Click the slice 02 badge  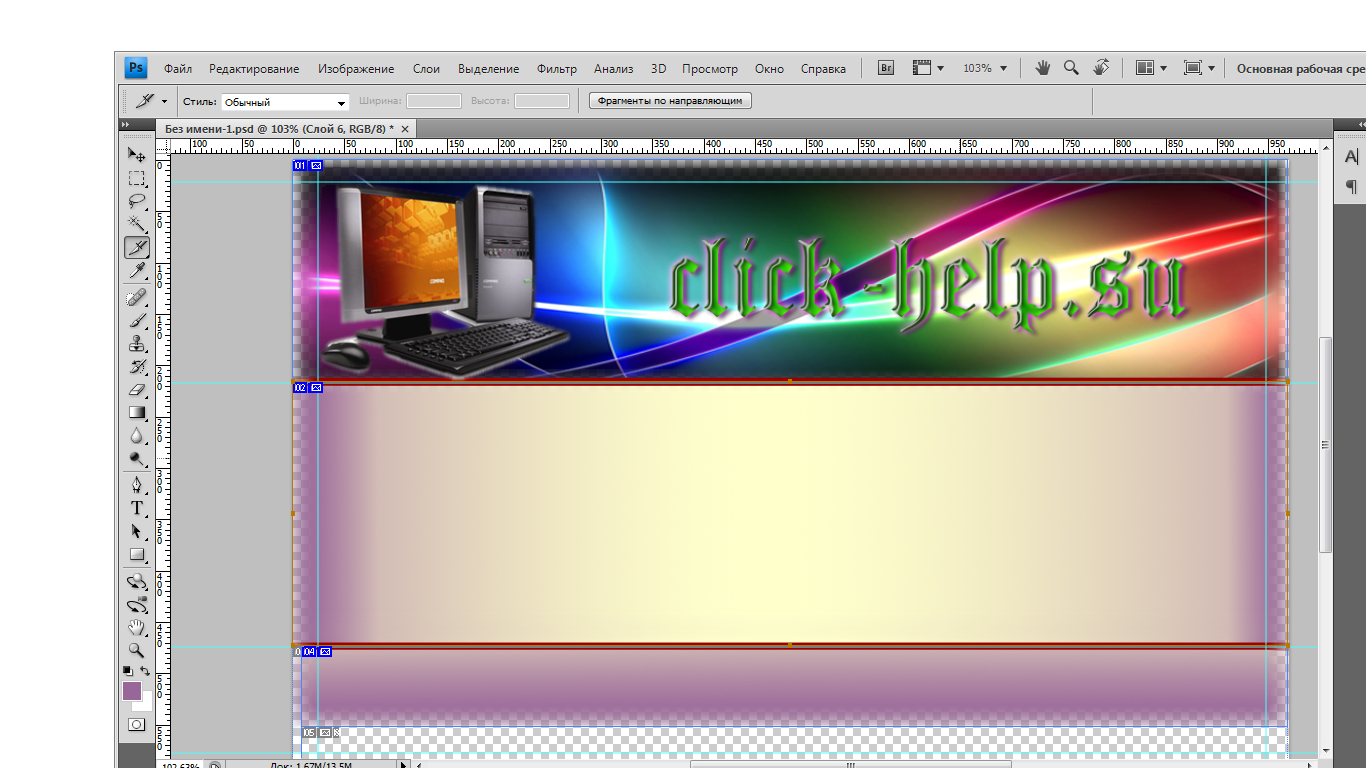pos(300,387)
